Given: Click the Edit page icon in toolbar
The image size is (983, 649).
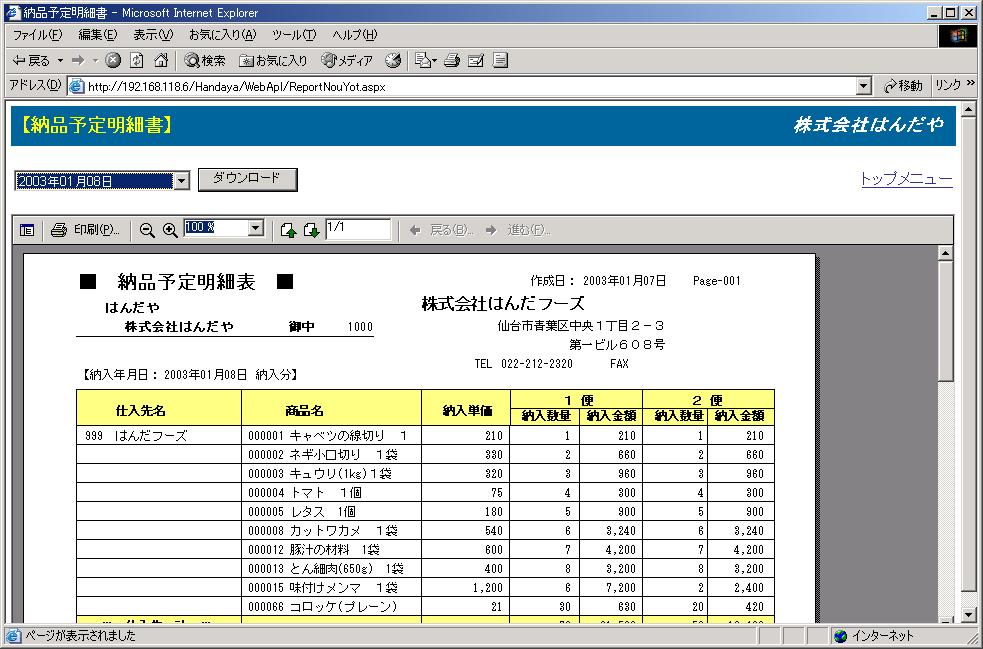Looking at the screenshot, I should coord(476,60).
